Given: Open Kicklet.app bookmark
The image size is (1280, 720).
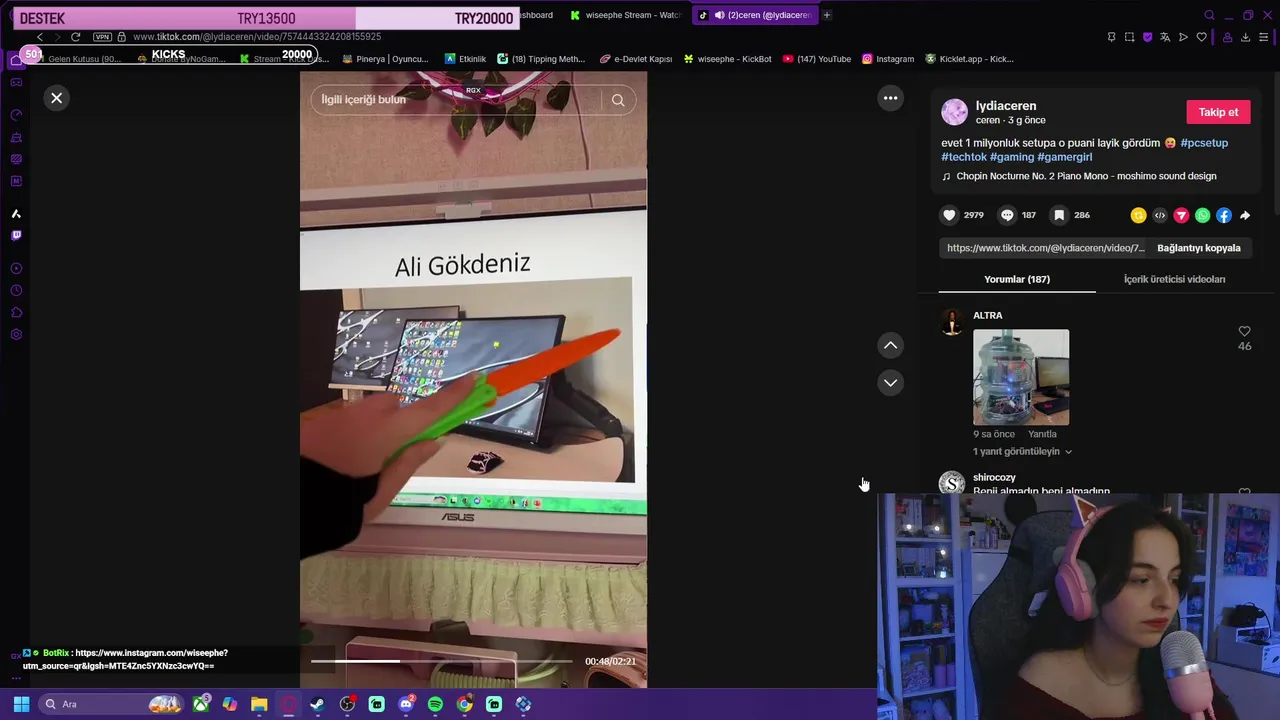Looking at the screenshot, I should tap(969, 59).
